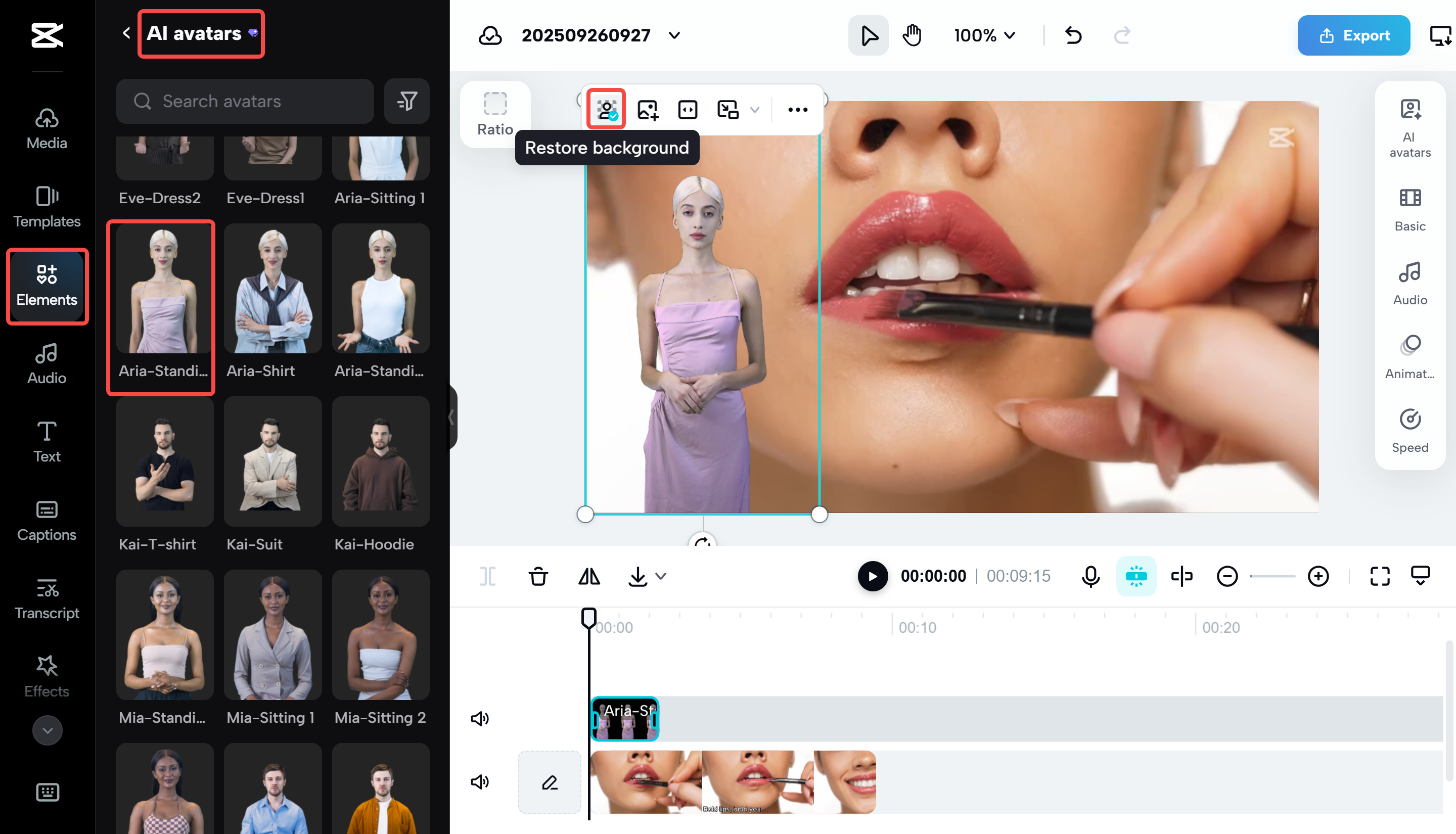The width and height of the screenshot is (1456, 834).
Task: Open the Media panel in sidebar
Action: [x=47, y=129]
